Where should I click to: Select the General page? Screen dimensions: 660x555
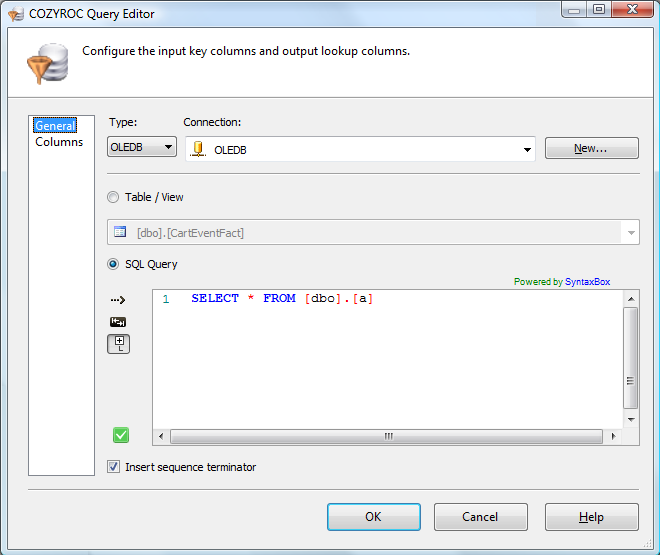pos(55,125)
